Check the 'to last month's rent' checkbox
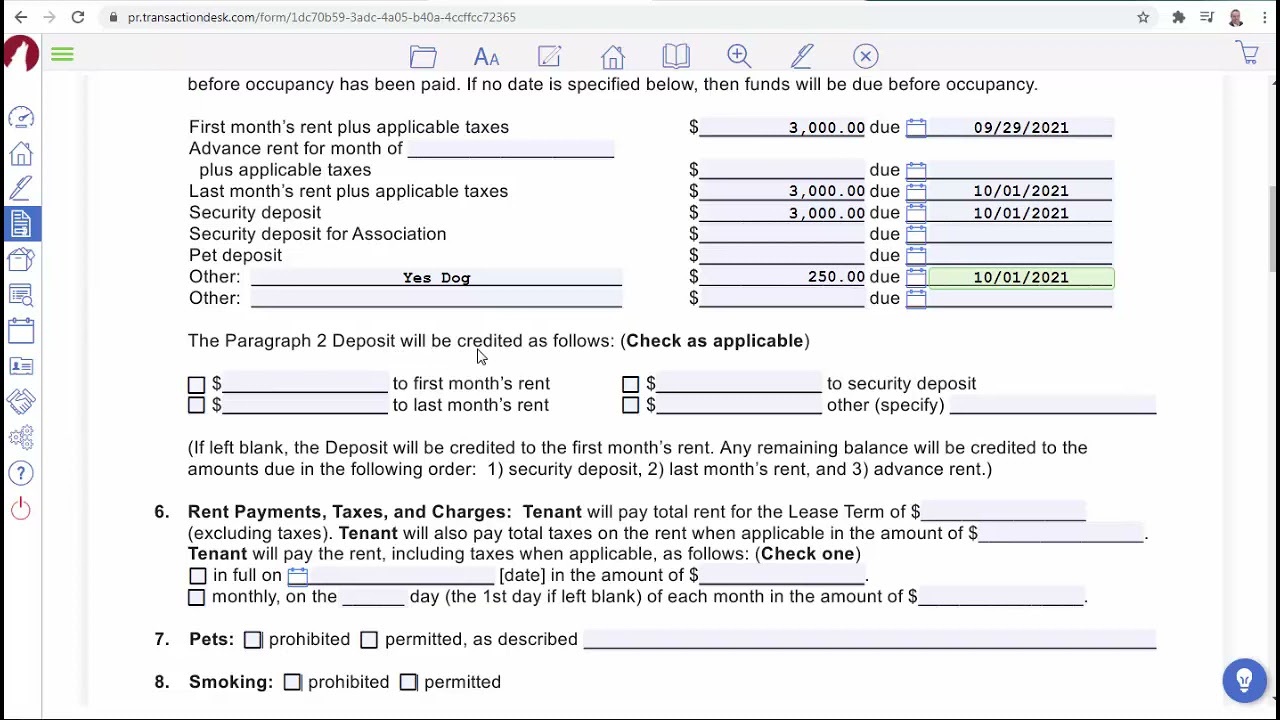The image size is (1280, 720). click(x=196, y=405)
